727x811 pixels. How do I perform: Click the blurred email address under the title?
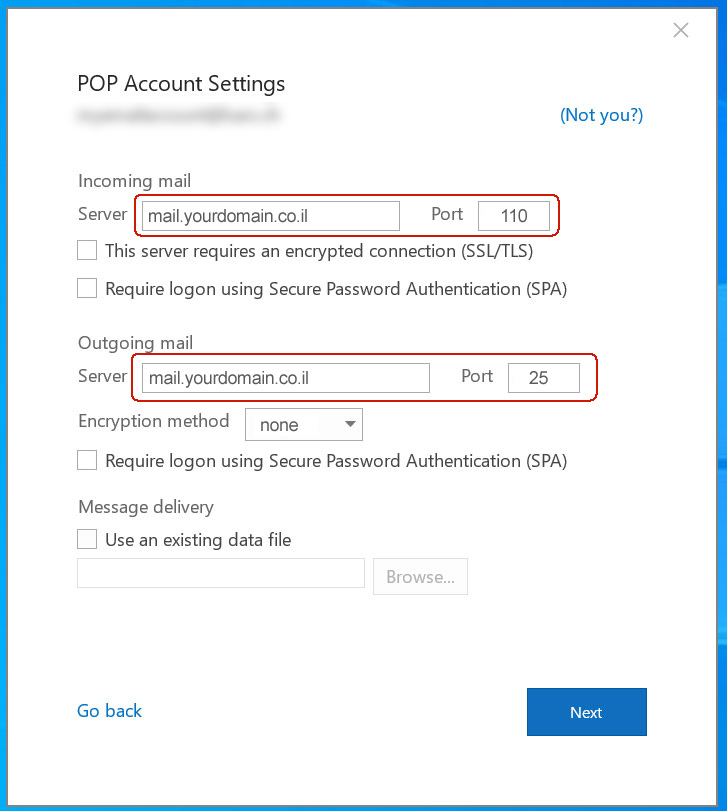(179, 115)
